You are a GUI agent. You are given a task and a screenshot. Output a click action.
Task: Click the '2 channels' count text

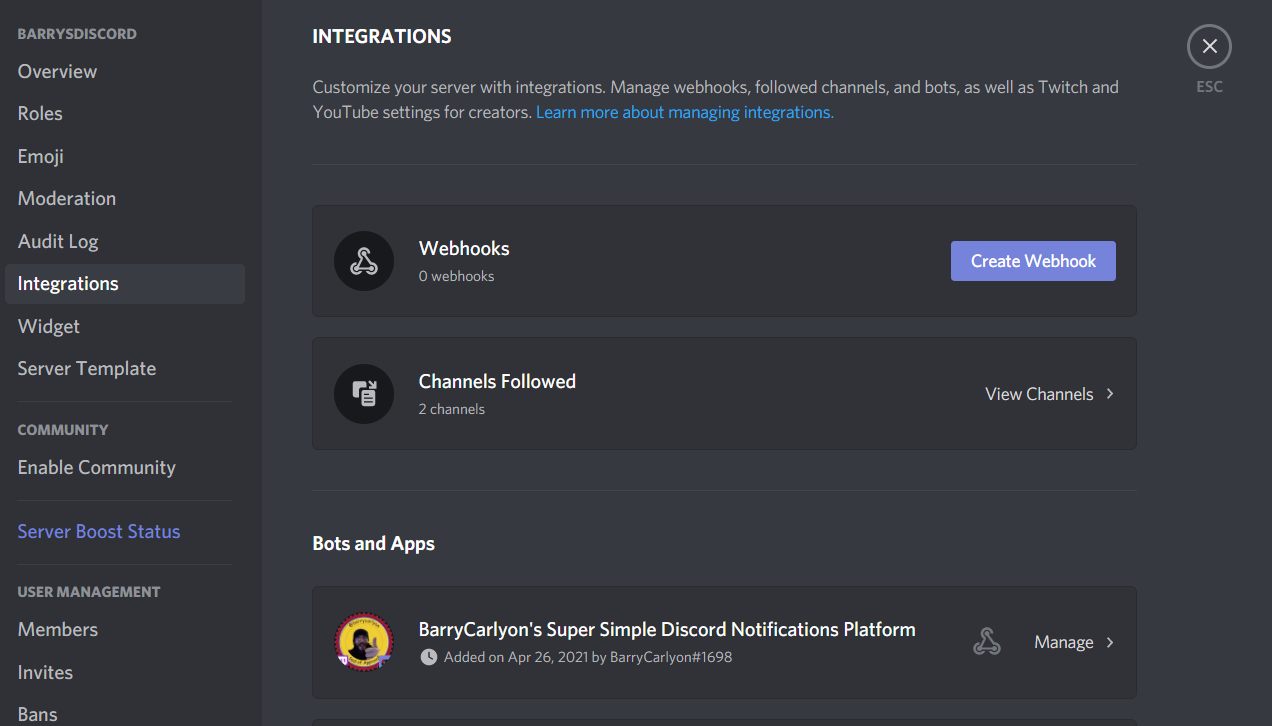[452, 409]
